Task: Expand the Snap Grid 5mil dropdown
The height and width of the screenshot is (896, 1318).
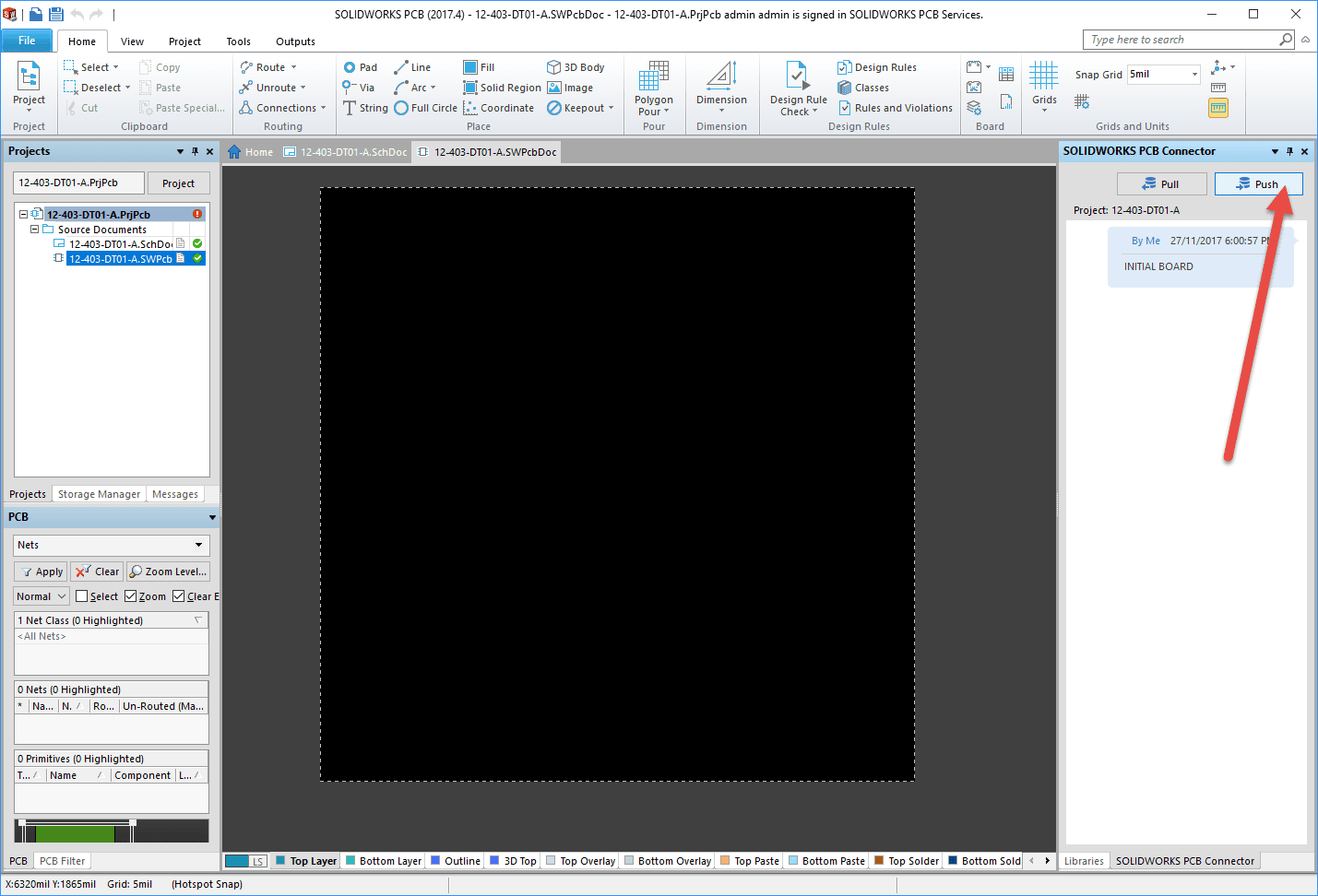Action: coord(1194,75)
